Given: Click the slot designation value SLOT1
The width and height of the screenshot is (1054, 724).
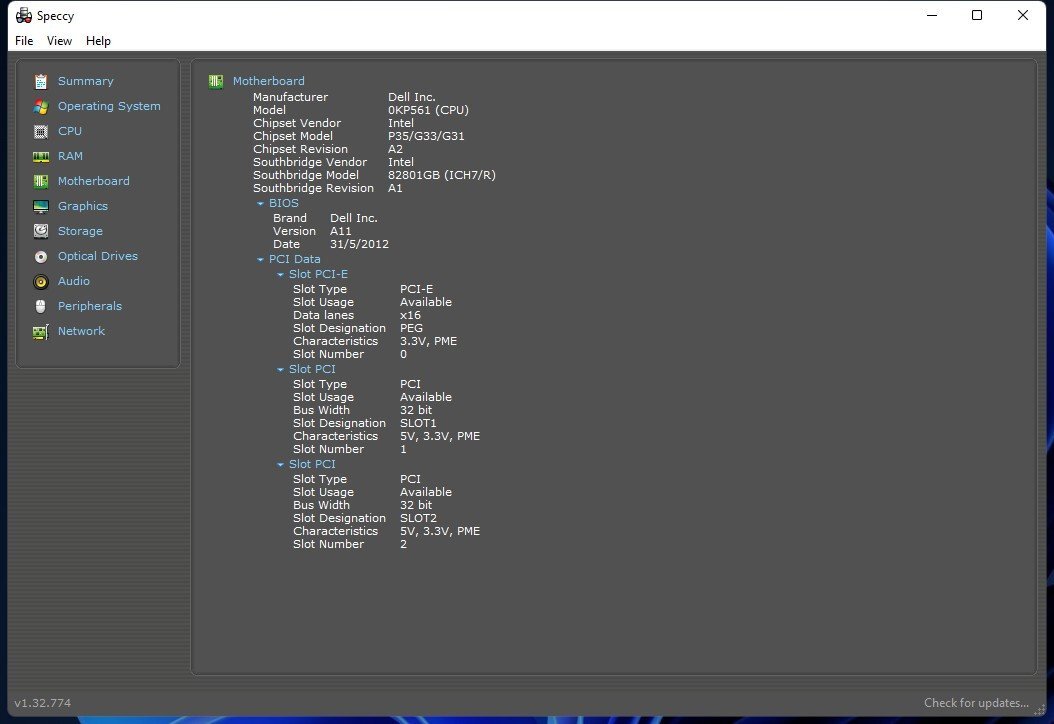Looking at the screenshot, I should pos(418,423).
